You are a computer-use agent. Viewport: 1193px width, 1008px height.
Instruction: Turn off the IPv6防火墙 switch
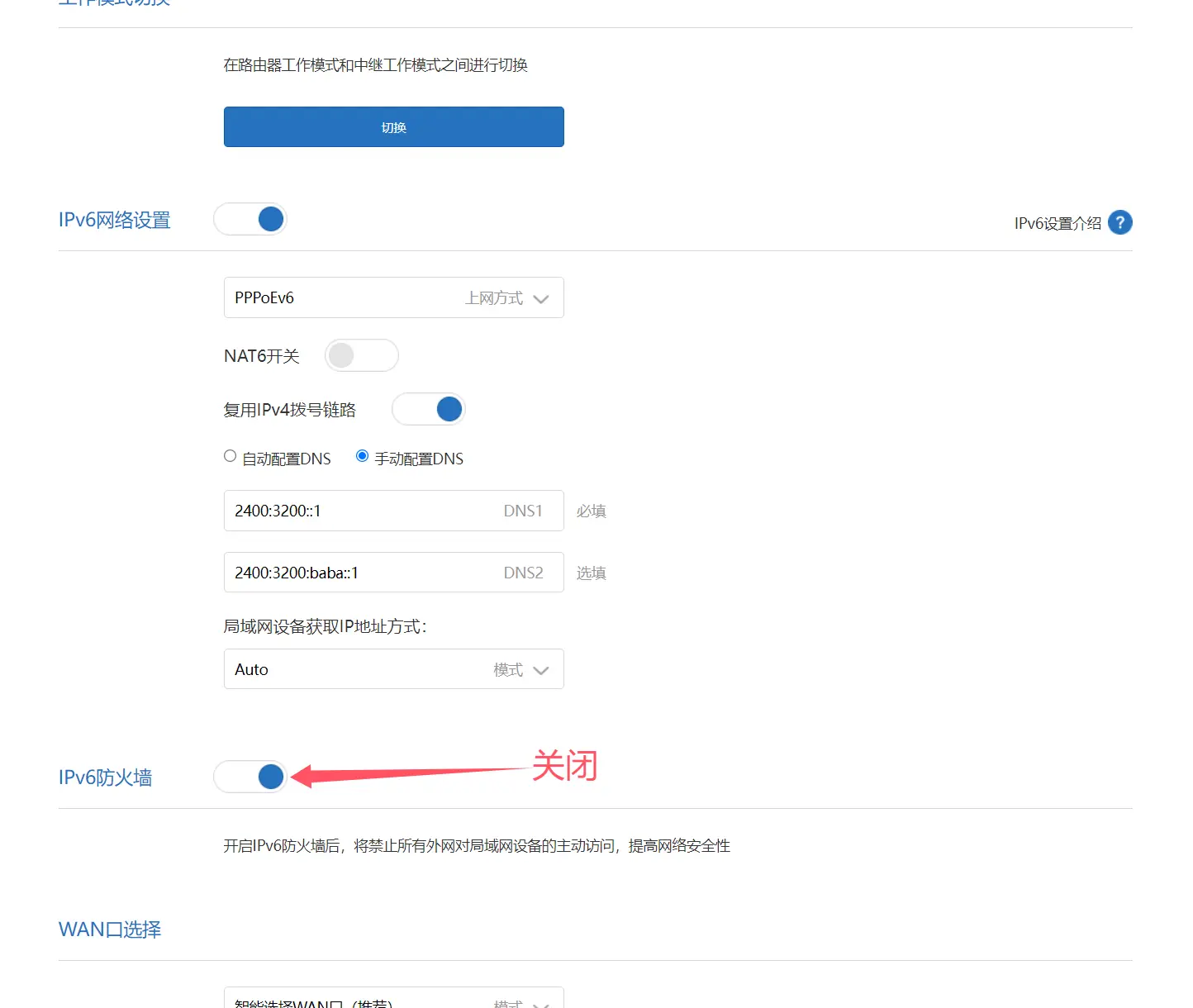(x=250, y=777)
